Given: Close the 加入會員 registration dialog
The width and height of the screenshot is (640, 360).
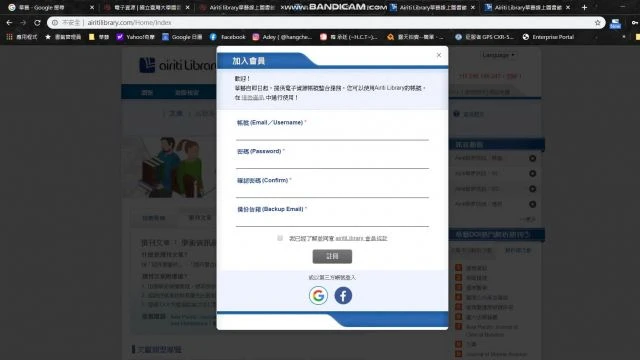Looking at the screenshot, I should click(439, 55).
